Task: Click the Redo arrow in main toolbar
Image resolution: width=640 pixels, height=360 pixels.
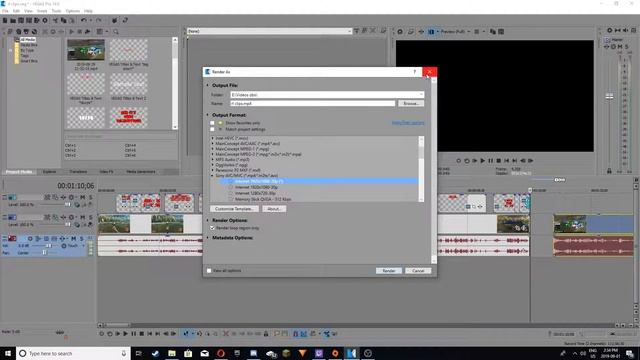Action: coord(98,20)
